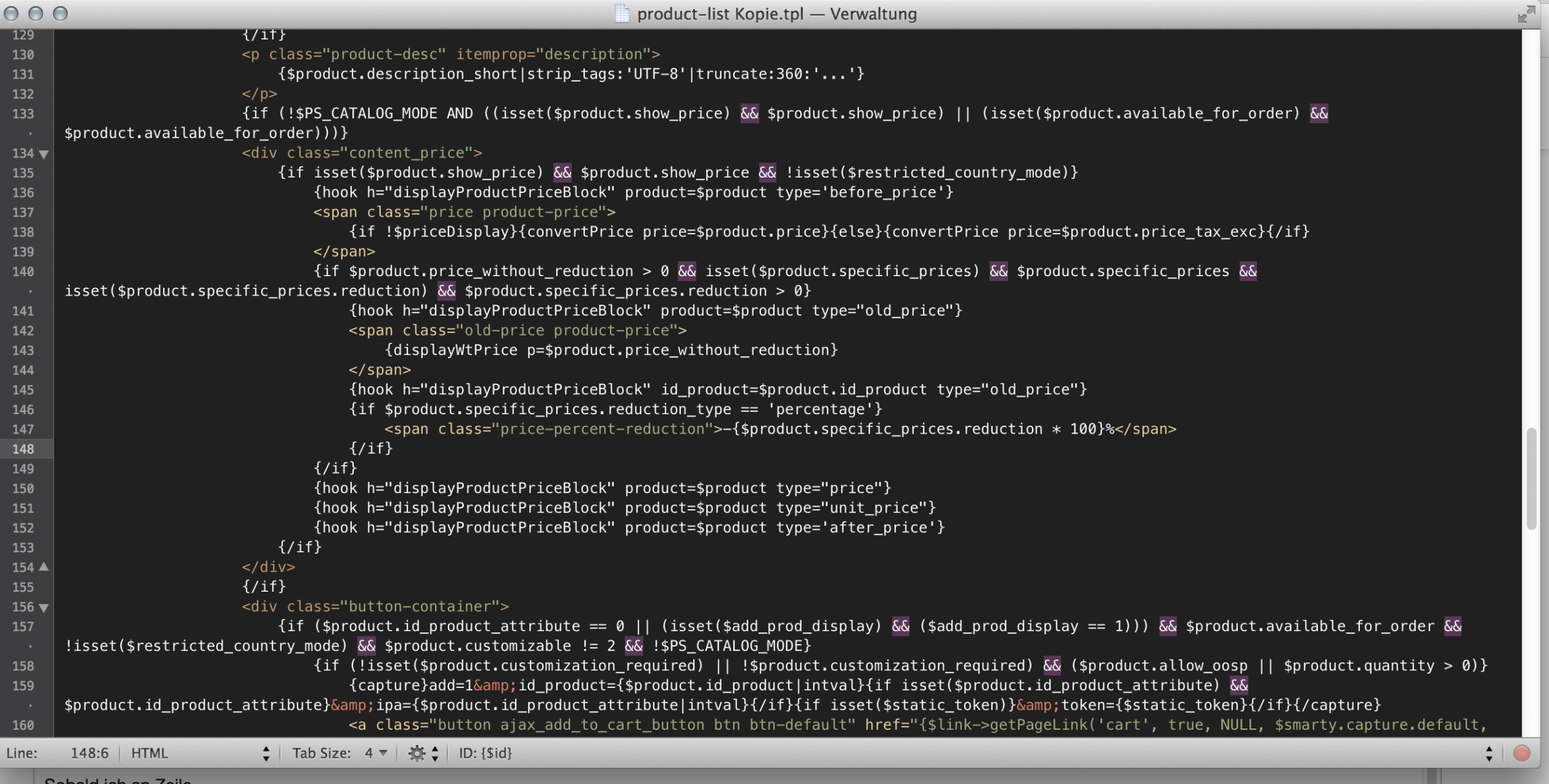Viewport: 1549px width, 784px height.
Task: Collapse the fold at line 134
Action: pos(44,154)
